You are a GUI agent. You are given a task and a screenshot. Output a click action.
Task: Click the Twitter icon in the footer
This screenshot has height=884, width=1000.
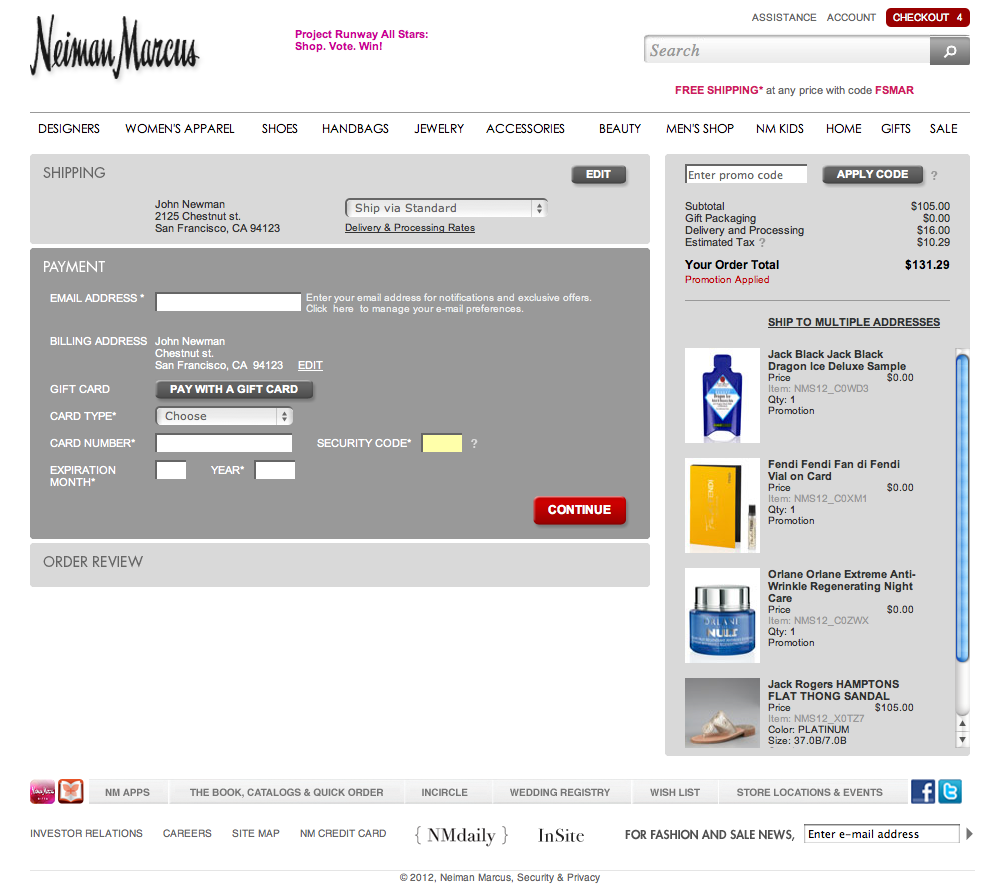[949, 791]
